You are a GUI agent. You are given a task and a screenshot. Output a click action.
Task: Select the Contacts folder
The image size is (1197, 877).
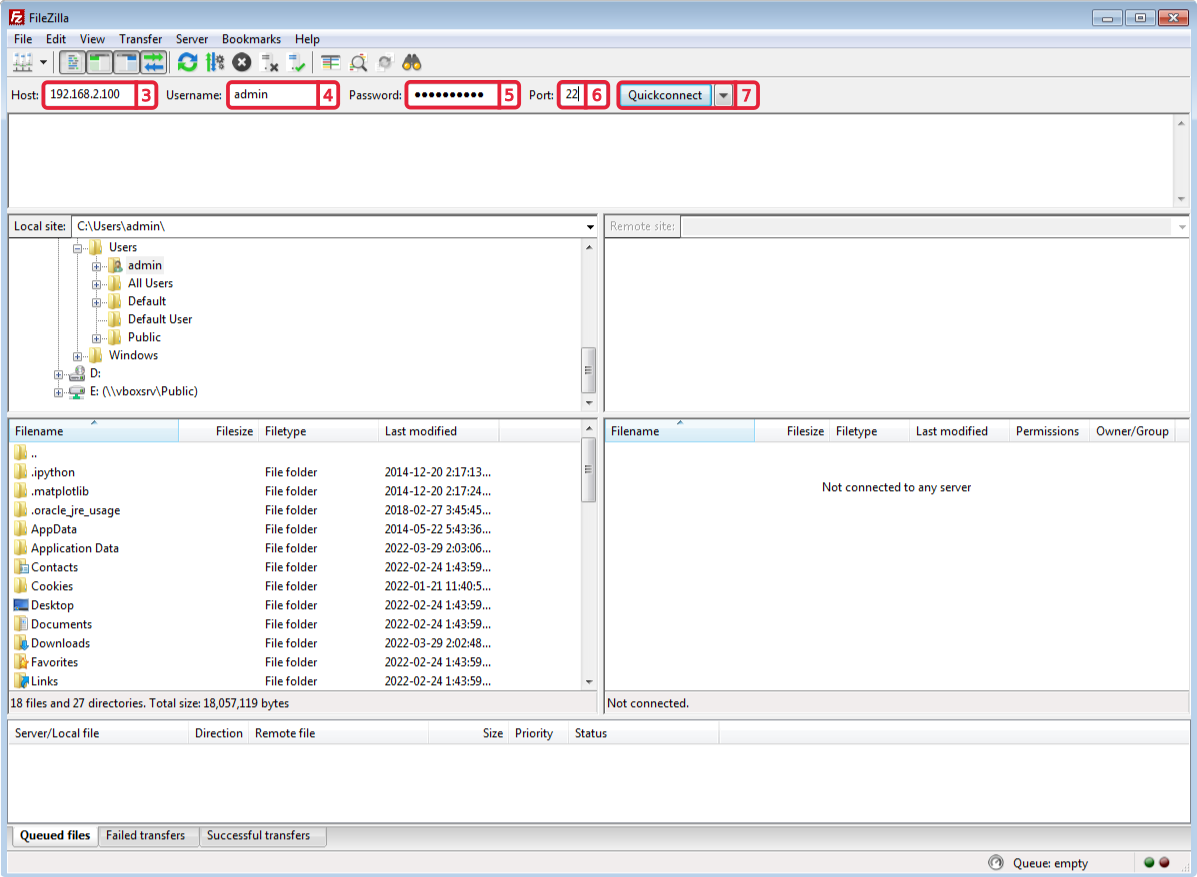pyautogui.click(x=54, y=567)
